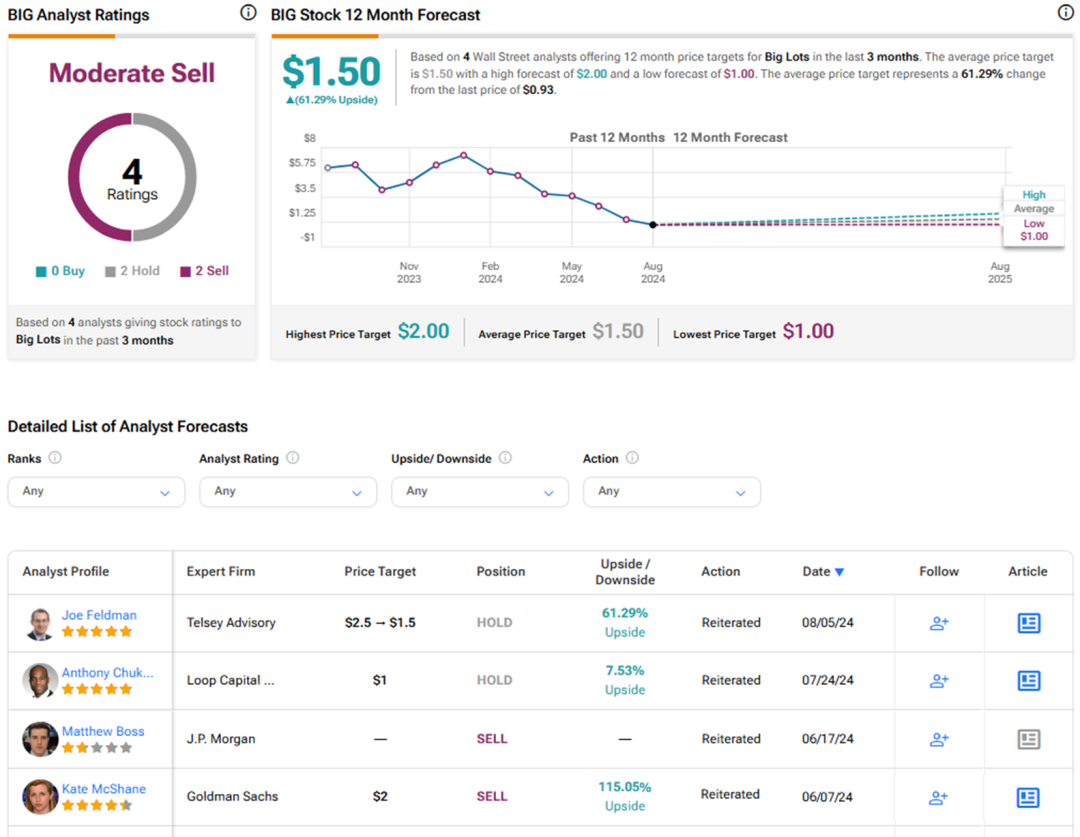Click the 61.29% Upside table cell
1080x837 pixels.
coord(625,623)
